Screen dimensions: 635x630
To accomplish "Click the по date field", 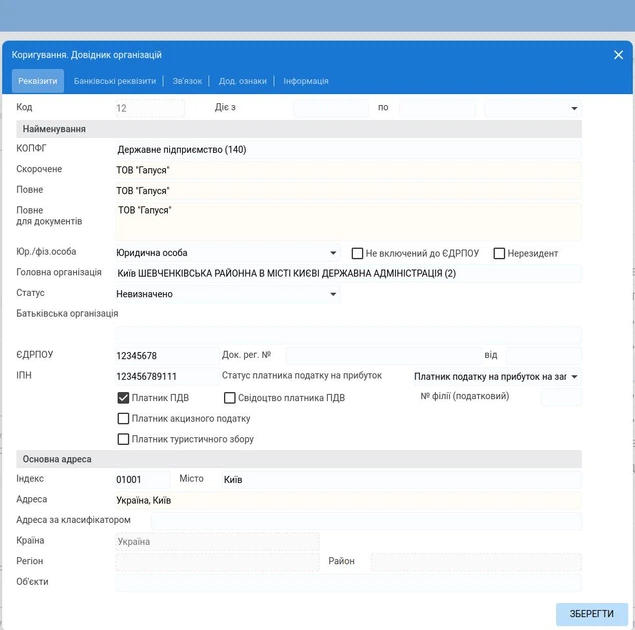I will coord(437,108).
